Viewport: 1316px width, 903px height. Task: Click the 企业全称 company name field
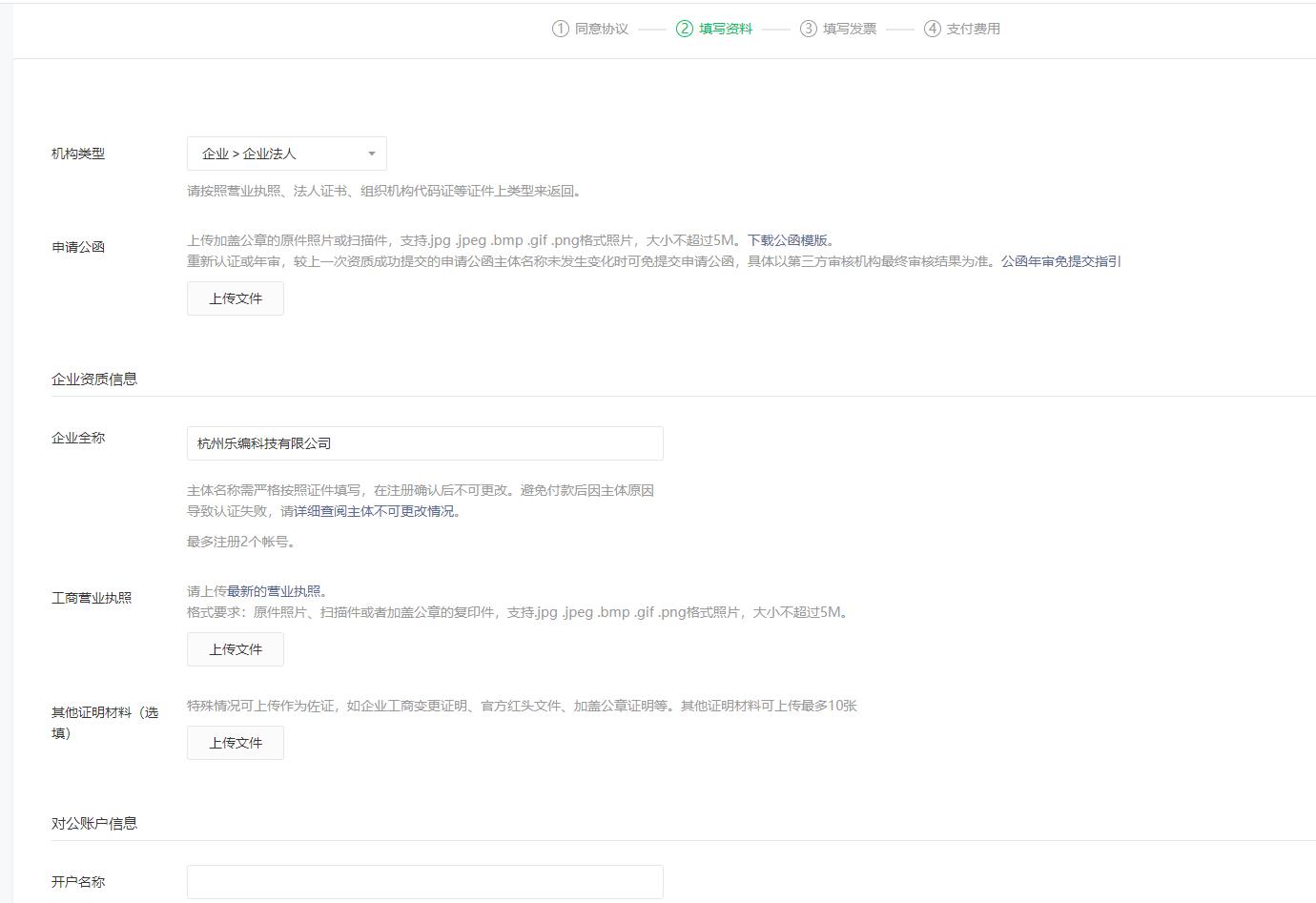[x=424, y=442]
